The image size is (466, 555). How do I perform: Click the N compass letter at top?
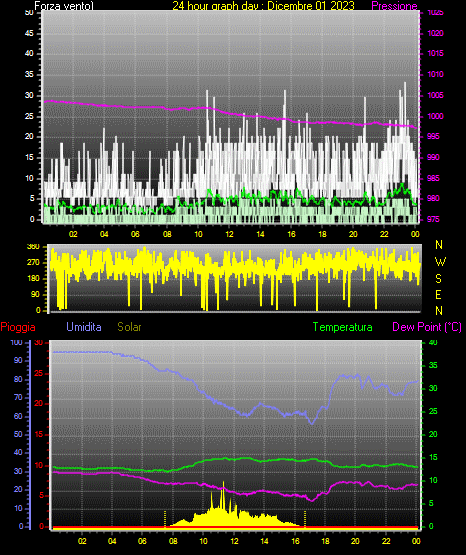pyautogui.click(x=439, y=245)
